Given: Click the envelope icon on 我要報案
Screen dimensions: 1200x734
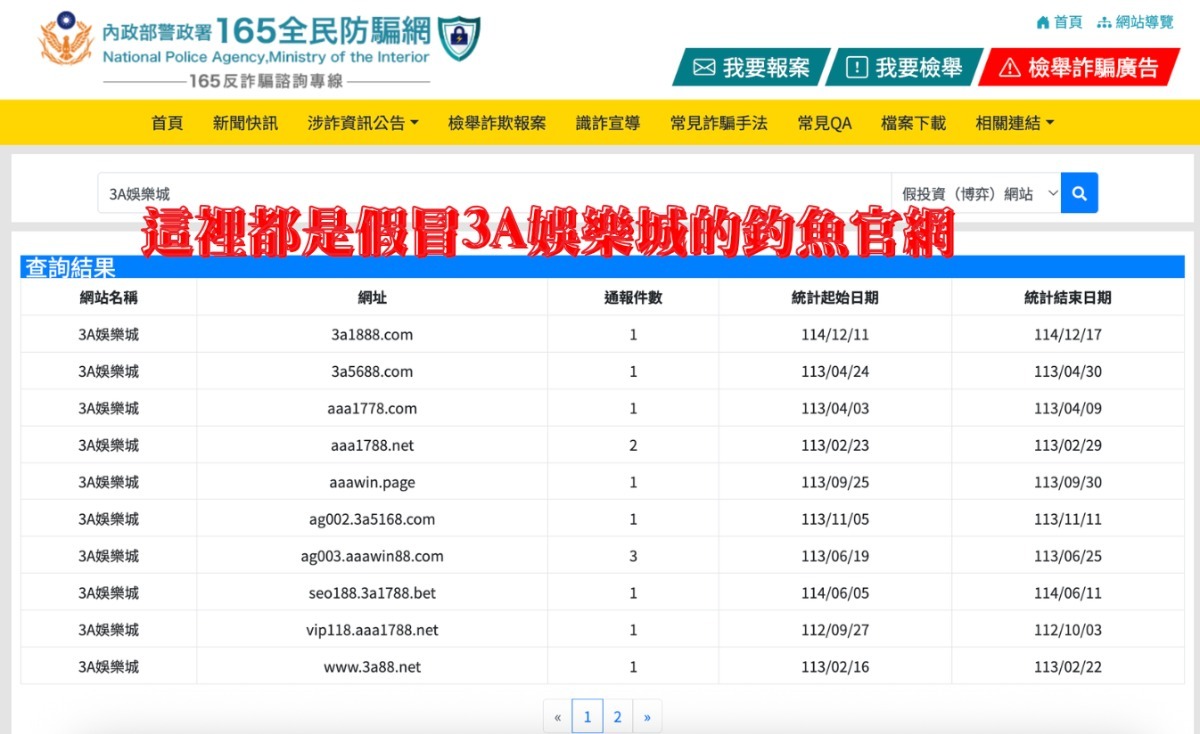Looking at the screenshot, I should pos(703,69).
